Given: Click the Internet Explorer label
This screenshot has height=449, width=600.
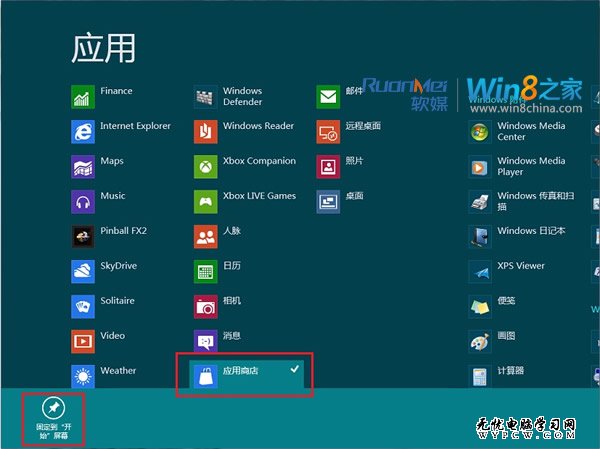Looking at the screenshot, I should (135, 126).
